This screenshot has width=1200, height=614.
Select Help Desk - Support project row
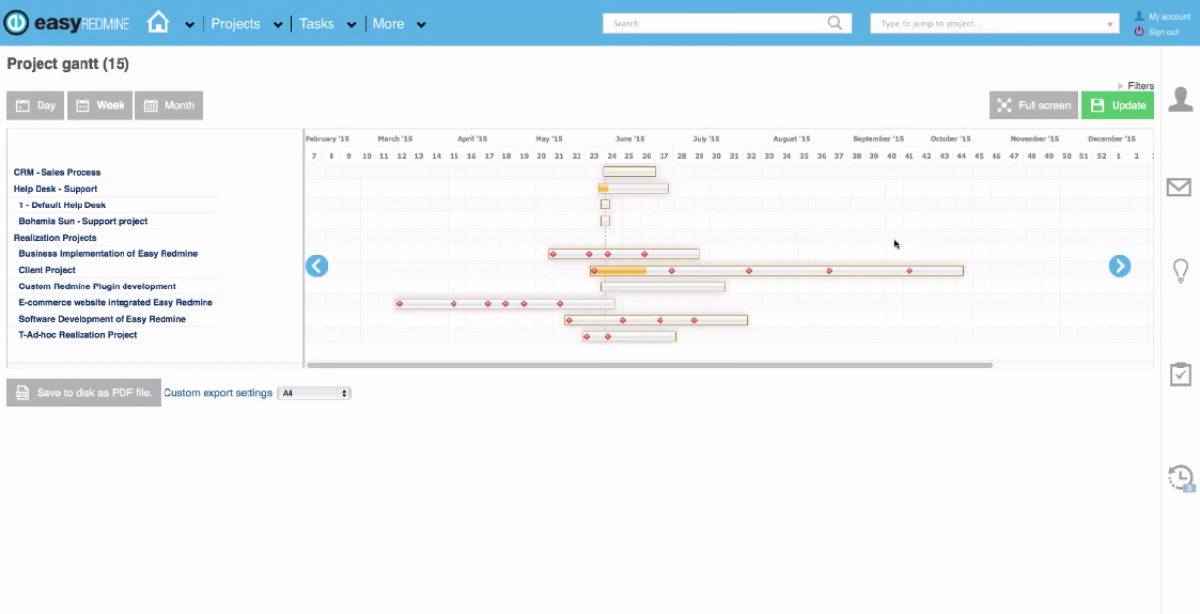tap(55, 189)
